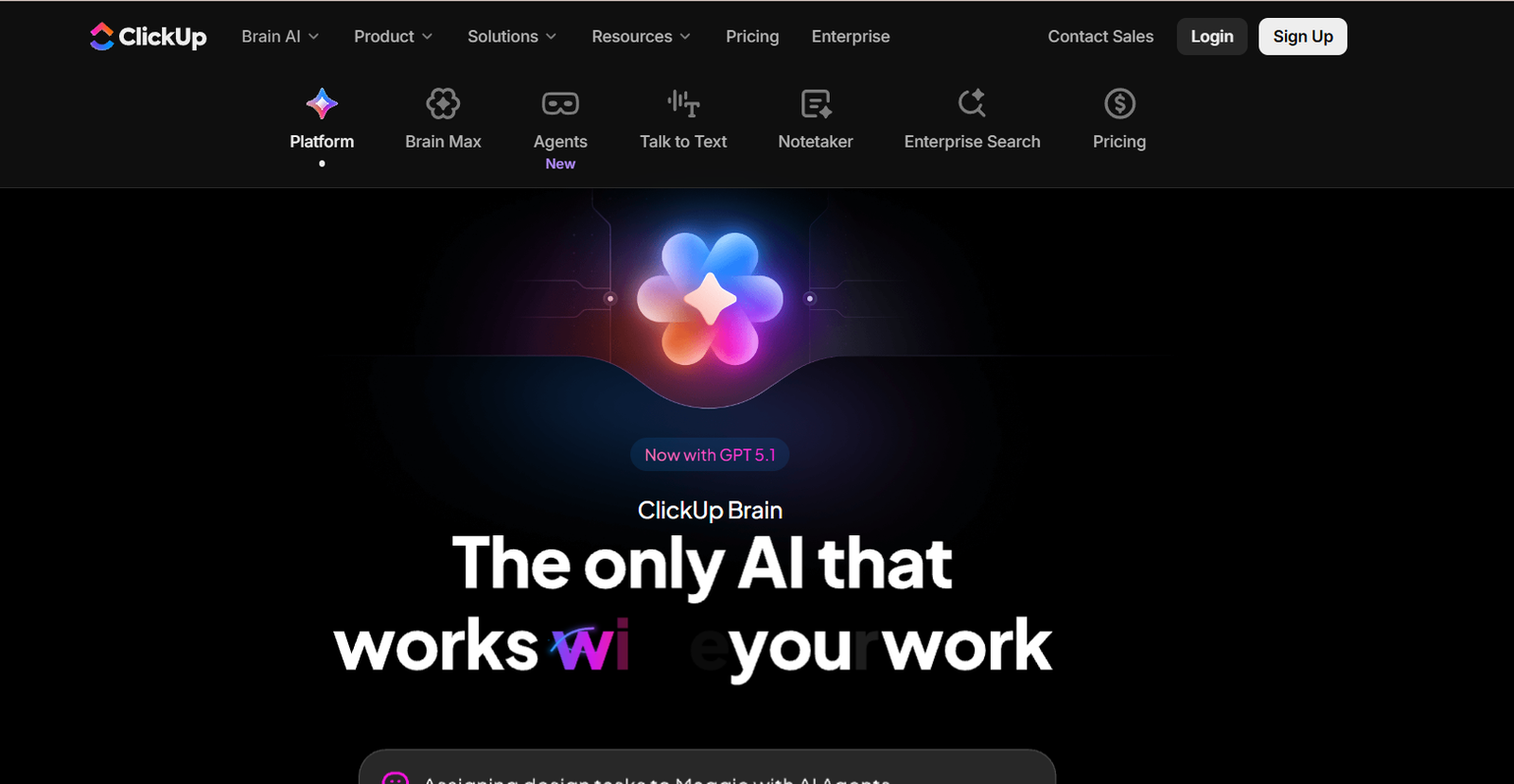The image size is (1514, 784).
Task: Click the glowing Brain flower logo
Action: [710, 299]
